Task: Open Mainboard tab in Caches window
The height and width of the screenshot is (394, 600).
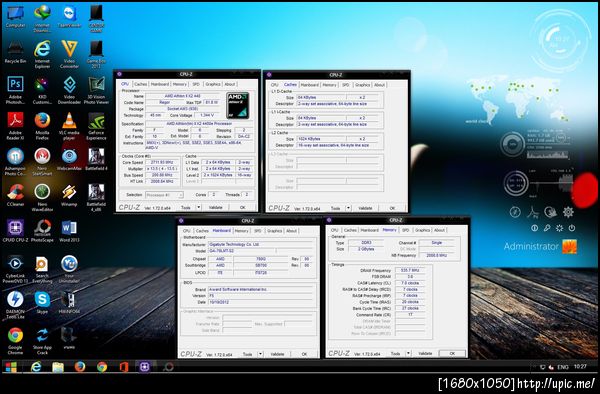Action: click(x=310, y=85)
